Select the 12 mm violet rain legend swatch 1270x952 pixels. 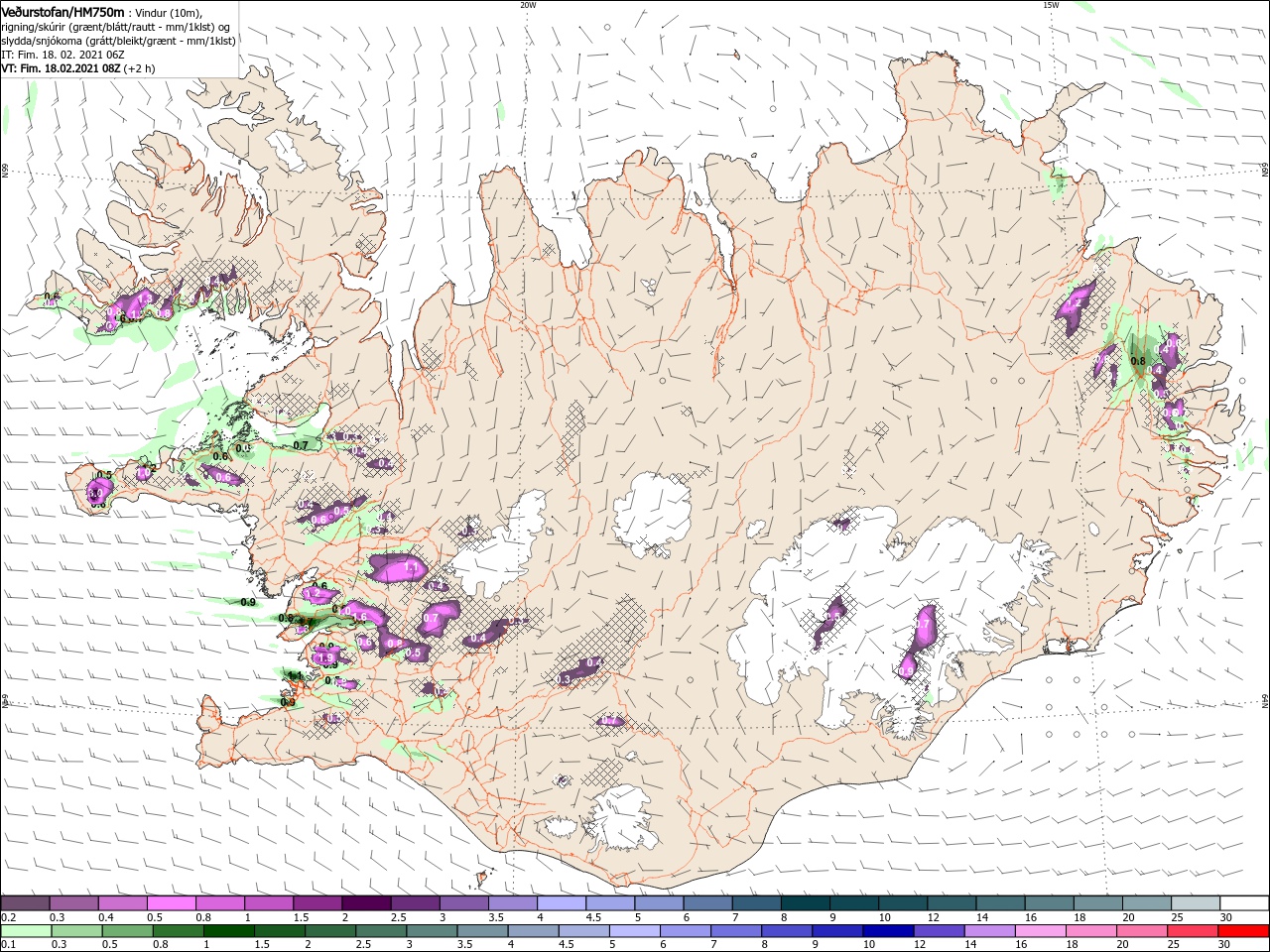pyautogui.click(x=937, y=931)
